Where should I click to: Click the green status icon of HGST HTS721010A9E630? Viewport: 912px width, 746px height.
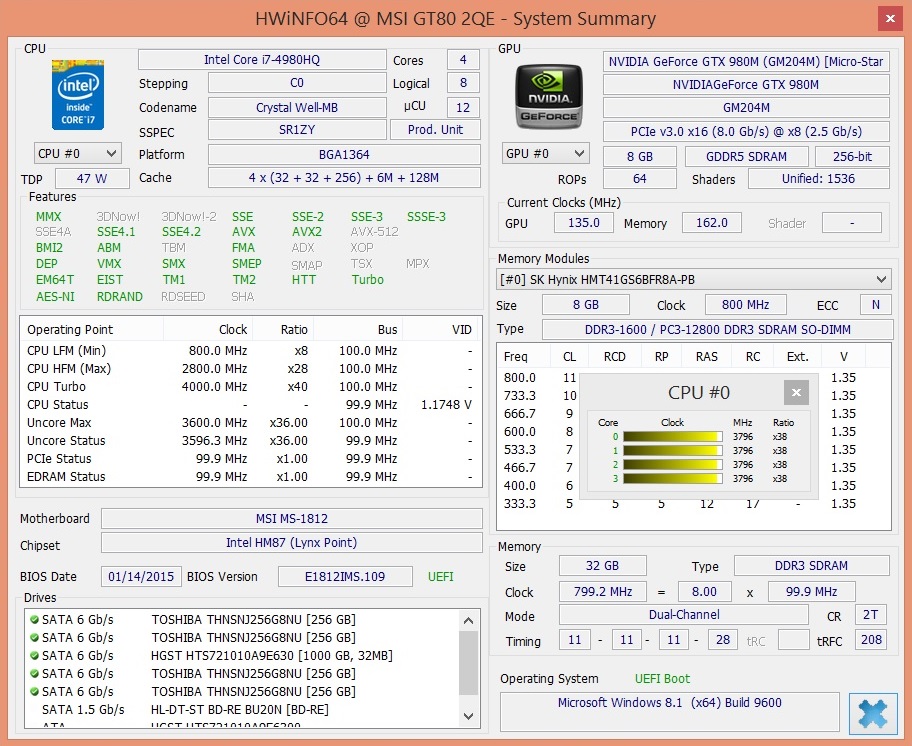click(x=34, y=655)
